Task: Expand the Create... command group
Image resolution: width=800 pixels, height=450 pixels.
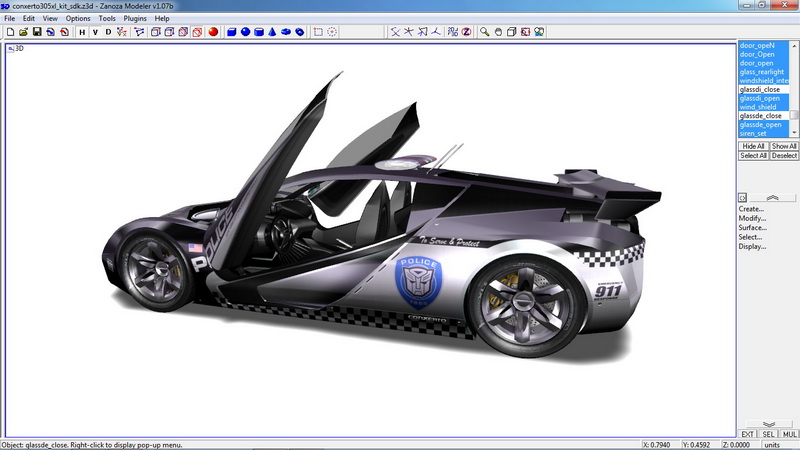Action: (x=751, y=209)
